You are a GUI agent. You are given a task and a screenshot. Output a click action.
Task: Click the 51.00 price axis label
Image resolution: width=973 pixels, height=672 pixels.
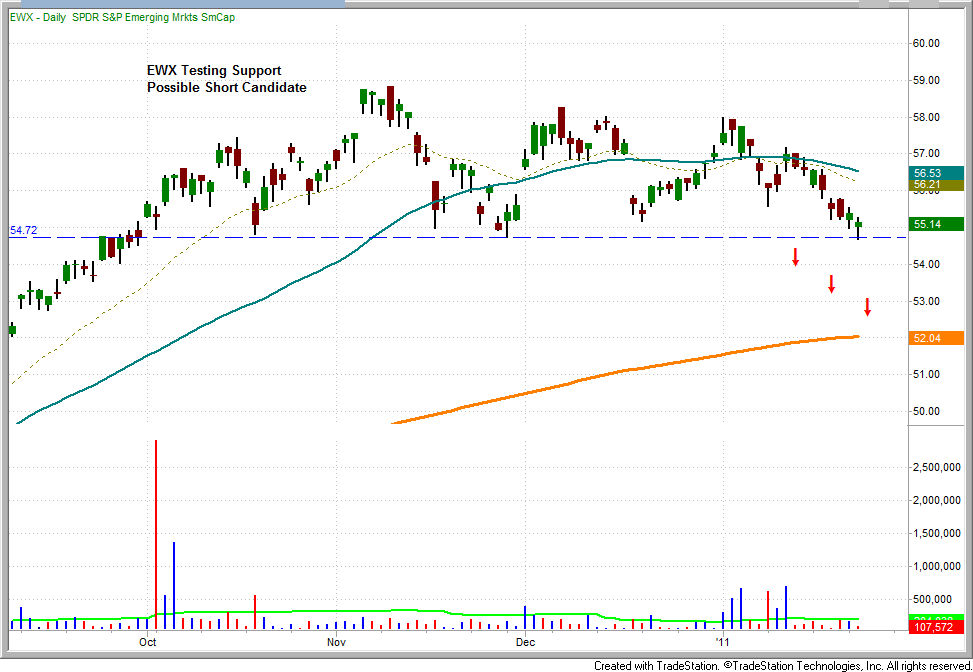coord(925,374)
